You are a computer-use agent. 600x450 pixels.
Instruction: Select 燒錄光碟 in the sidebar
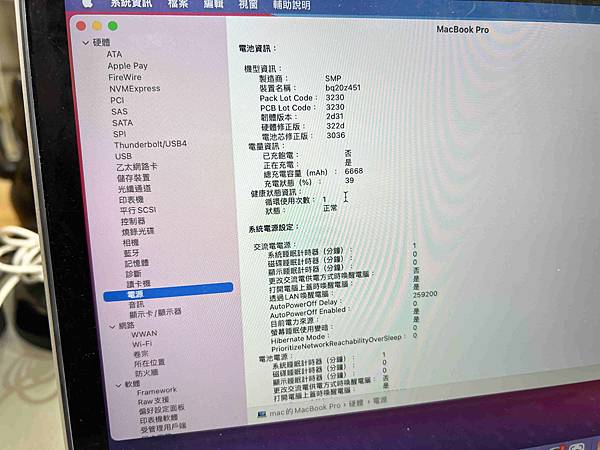point(138,232)
